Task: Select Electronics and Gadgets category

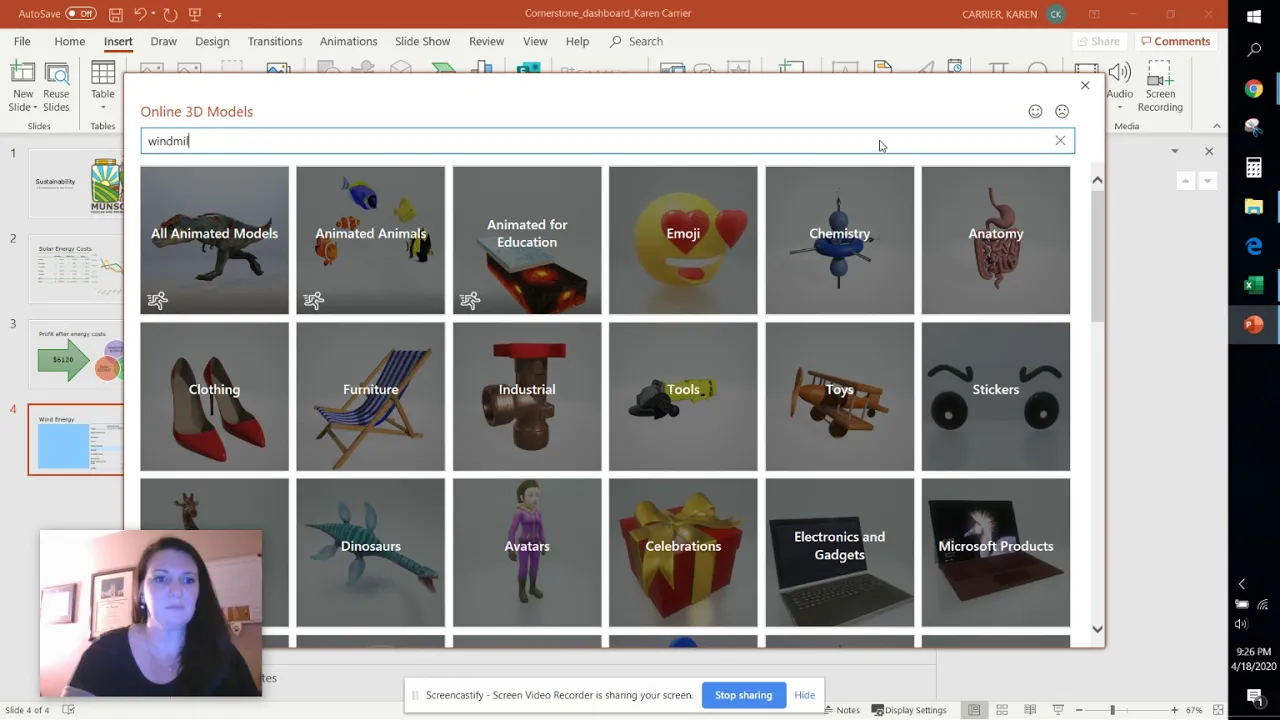Action: click(x=839, y=552)
